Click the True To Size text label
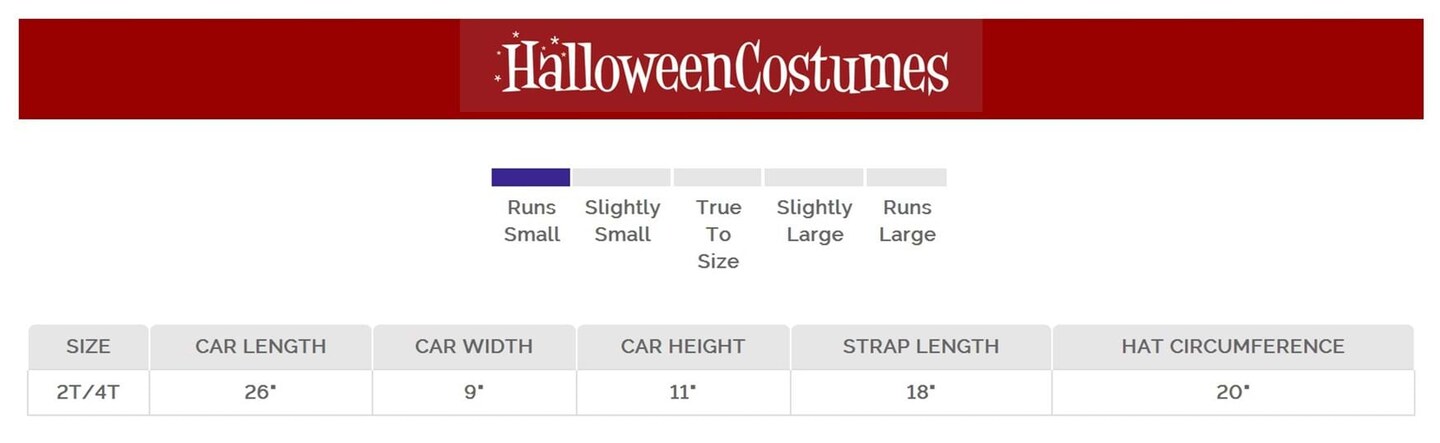This screenshot has width=1440, height=443. coord(718,234)
